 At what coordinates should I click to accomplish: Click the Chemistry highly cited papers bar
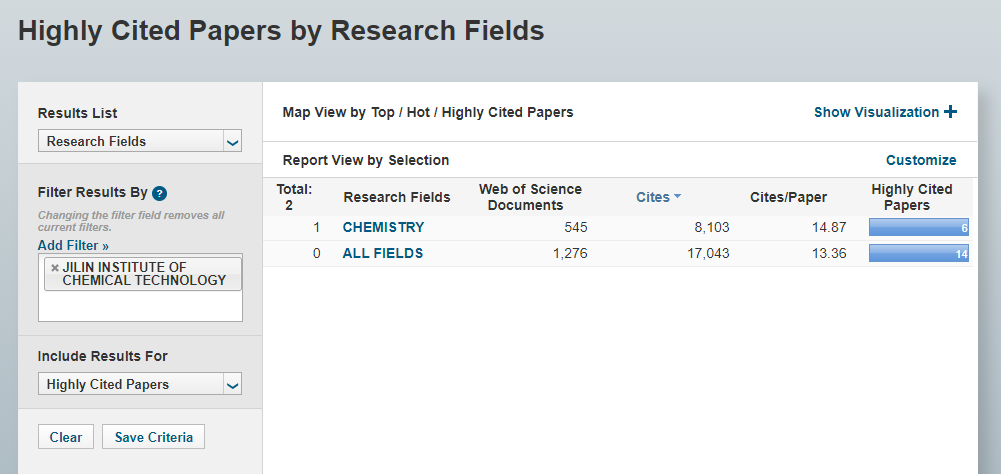[x=918, y=228]
